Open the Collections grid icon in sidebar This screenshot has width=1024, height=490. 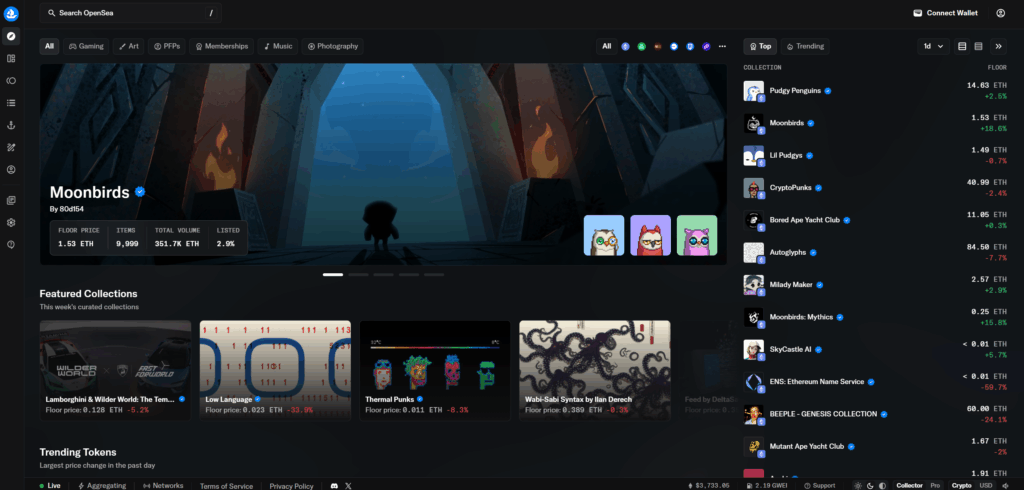coord(11,58)
